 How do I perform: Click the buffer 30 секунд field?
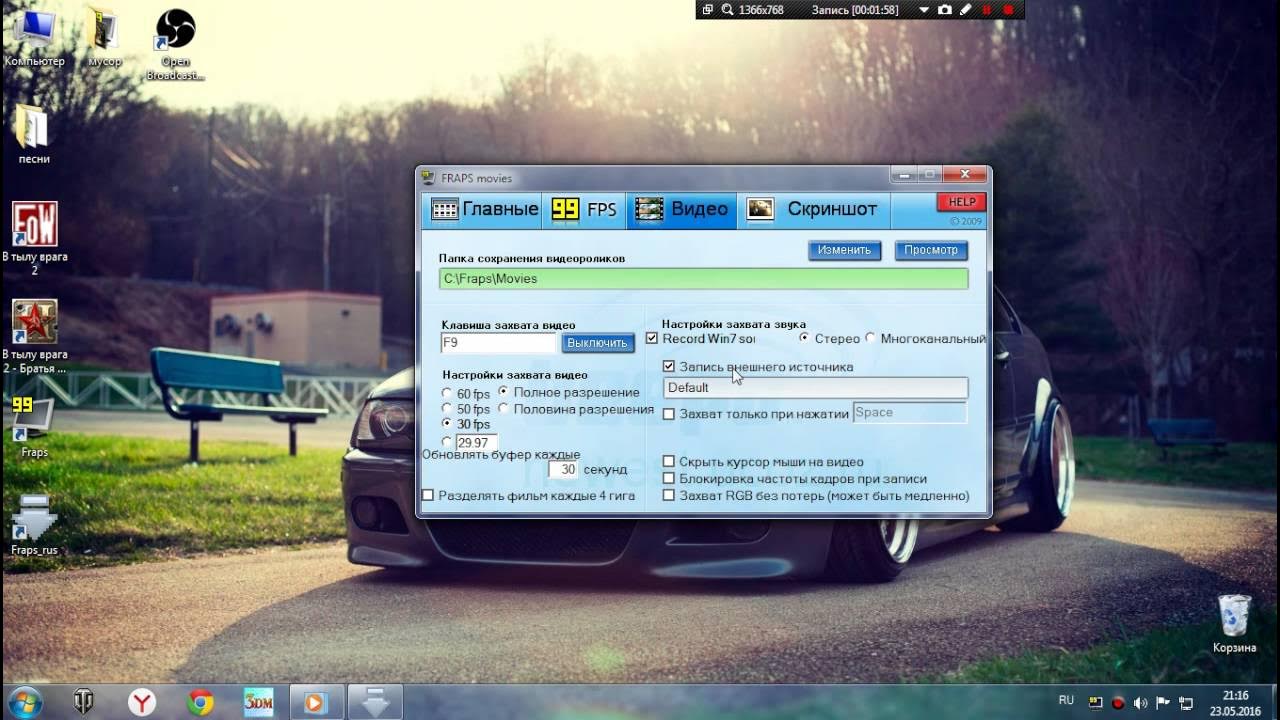pyautogui.click(x=563, y=469)
